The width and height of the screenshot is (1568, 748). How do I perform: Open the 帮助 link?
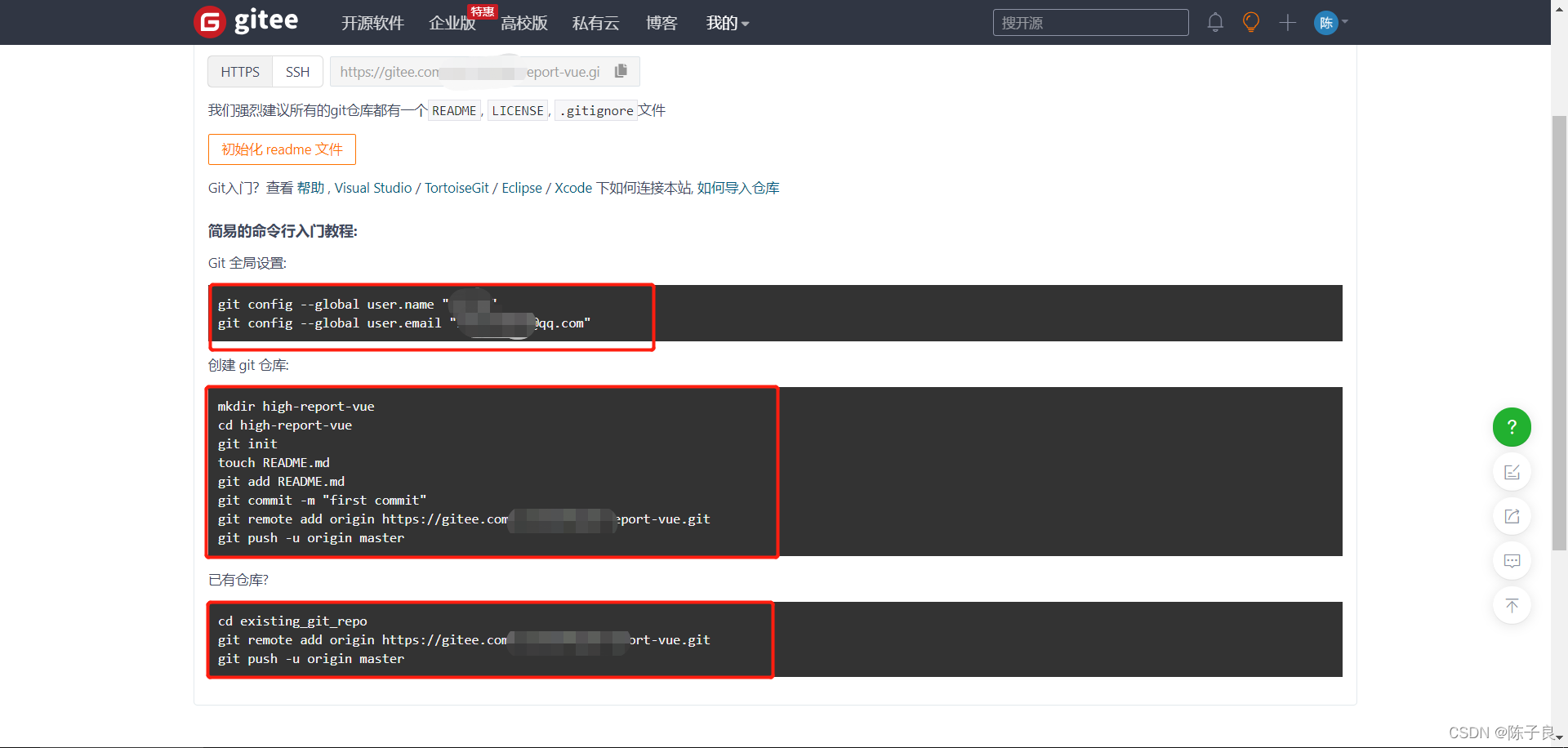(310, 188)
